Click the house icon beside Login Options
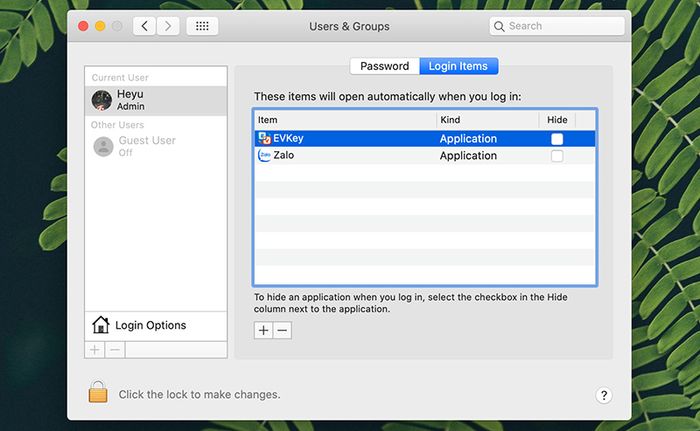Screen dimensions: 700x431 [x=100, y=325]
